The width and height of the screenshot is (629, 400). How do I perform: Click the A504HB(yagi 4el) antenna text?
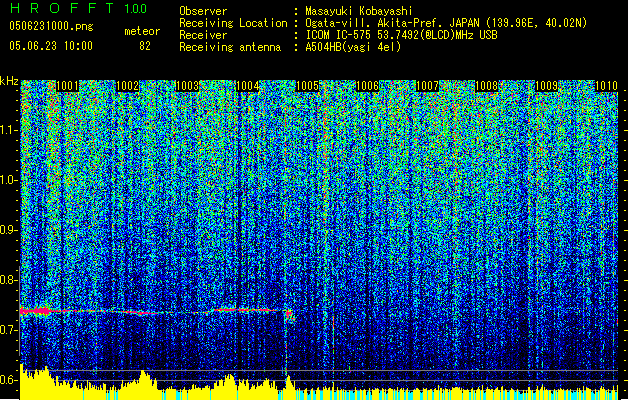click(x=353, y=47)
